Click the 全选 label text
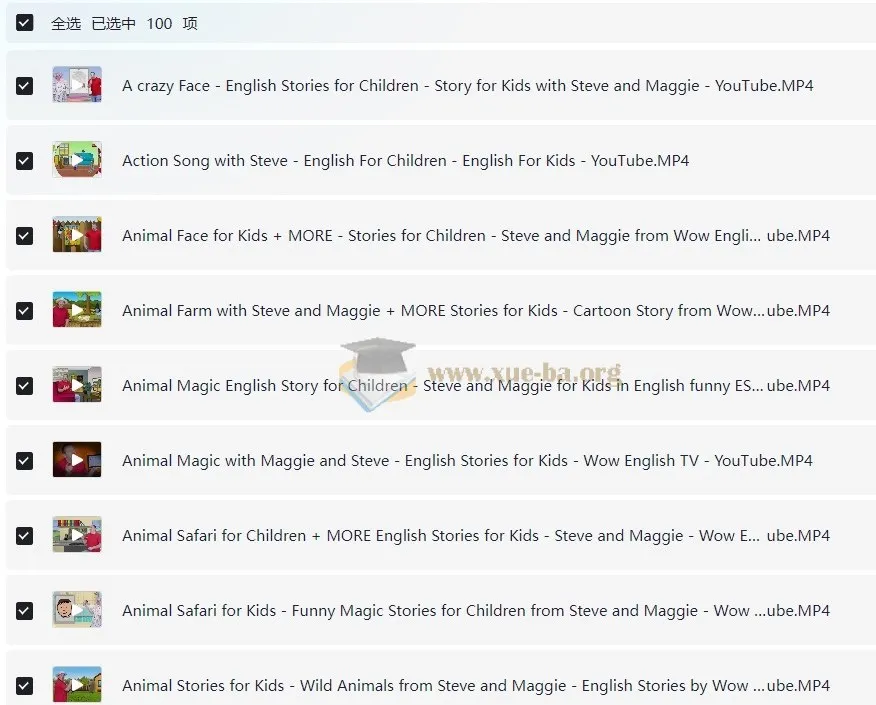Viewport: 876px width, 705px height. pyautogui.click(x=66, y=23)
